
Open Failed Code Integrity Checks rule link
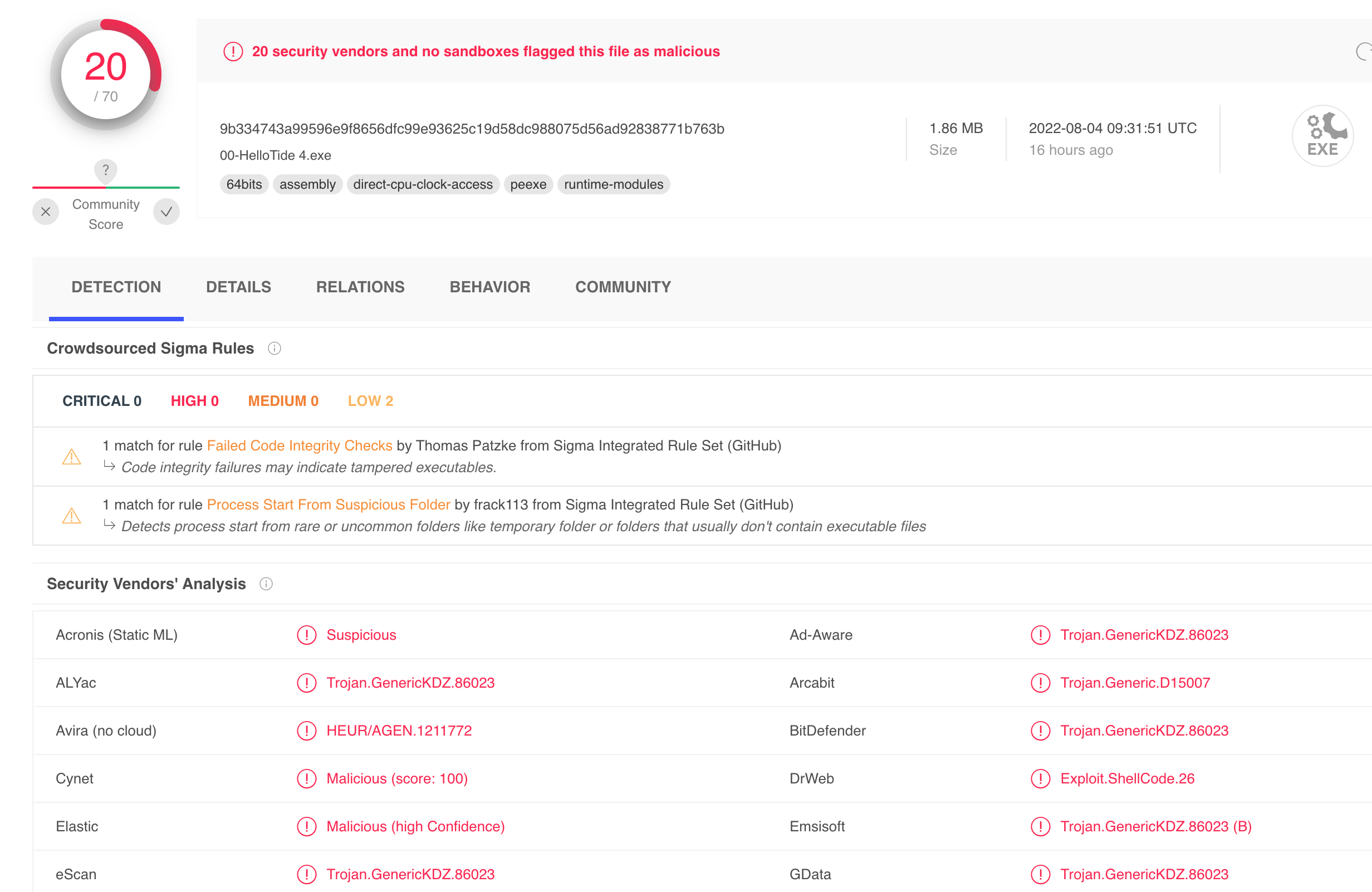tap(299, 445)
